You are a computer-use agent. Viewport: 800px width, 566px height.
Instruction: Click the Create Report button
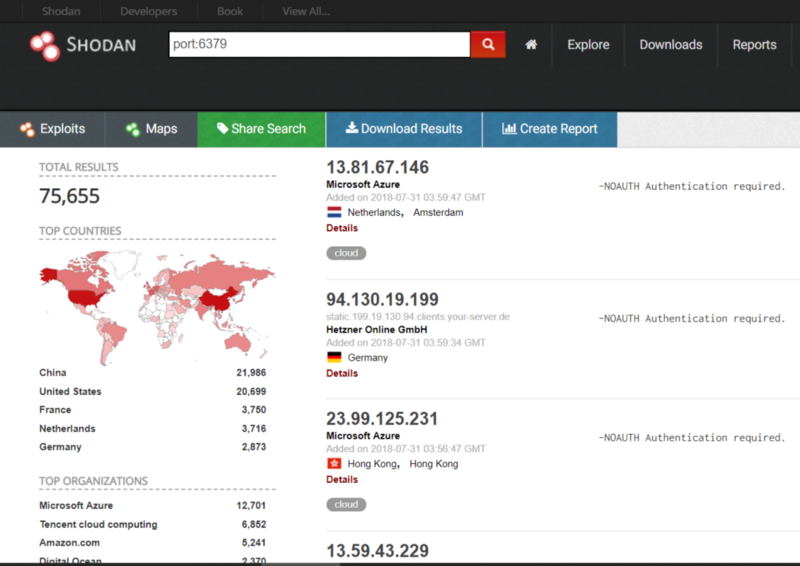pyautogui.click(x=549, y=129)
